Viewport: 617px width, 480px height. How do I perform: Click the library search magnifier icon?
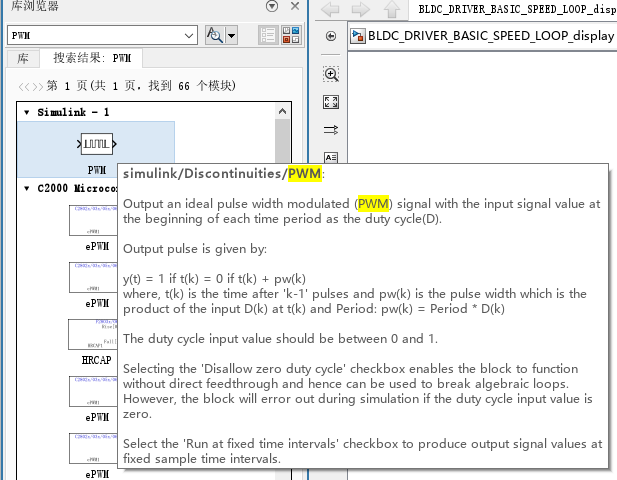click(x=214, y=35)
